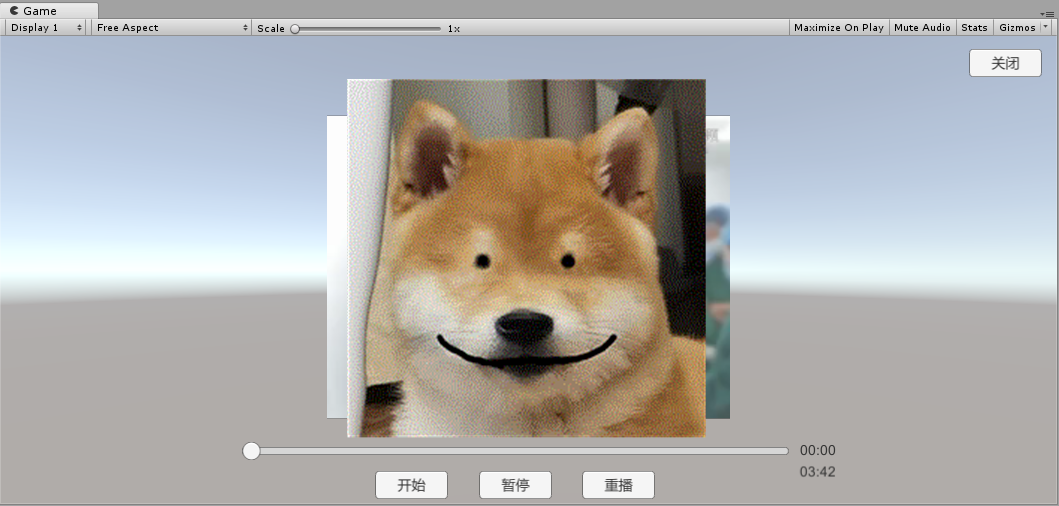Click the 1x scale value
The image size is (1059, 506).
454,28
